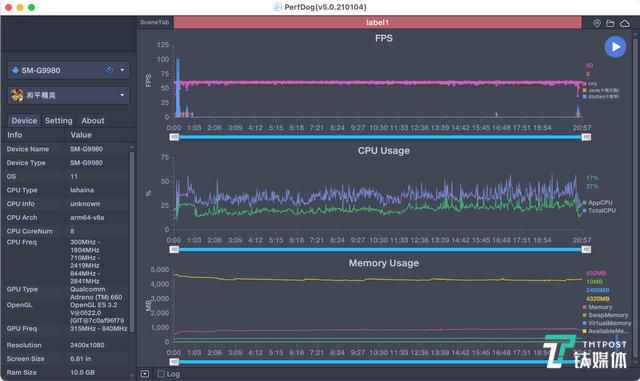Select the Ram Size value 10.0 GB
The width and height of the screenshot is (640, 381).
point(82,372)
